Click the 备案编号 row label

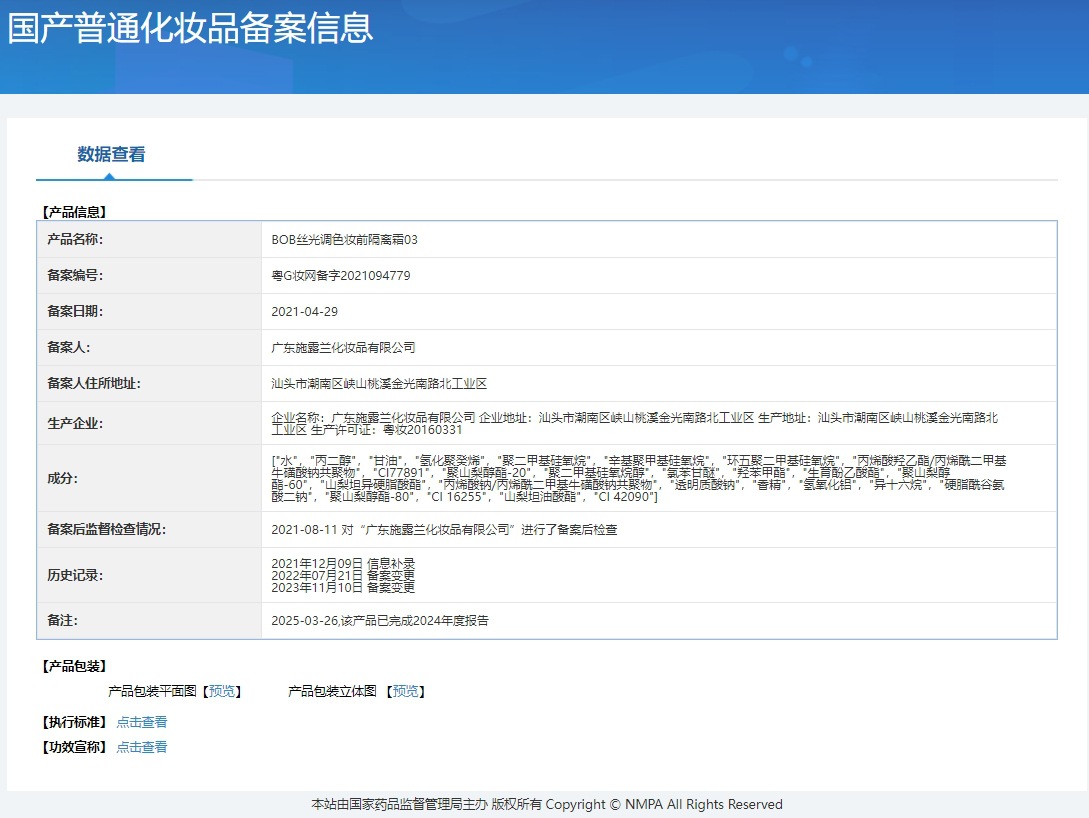(75, 276)
